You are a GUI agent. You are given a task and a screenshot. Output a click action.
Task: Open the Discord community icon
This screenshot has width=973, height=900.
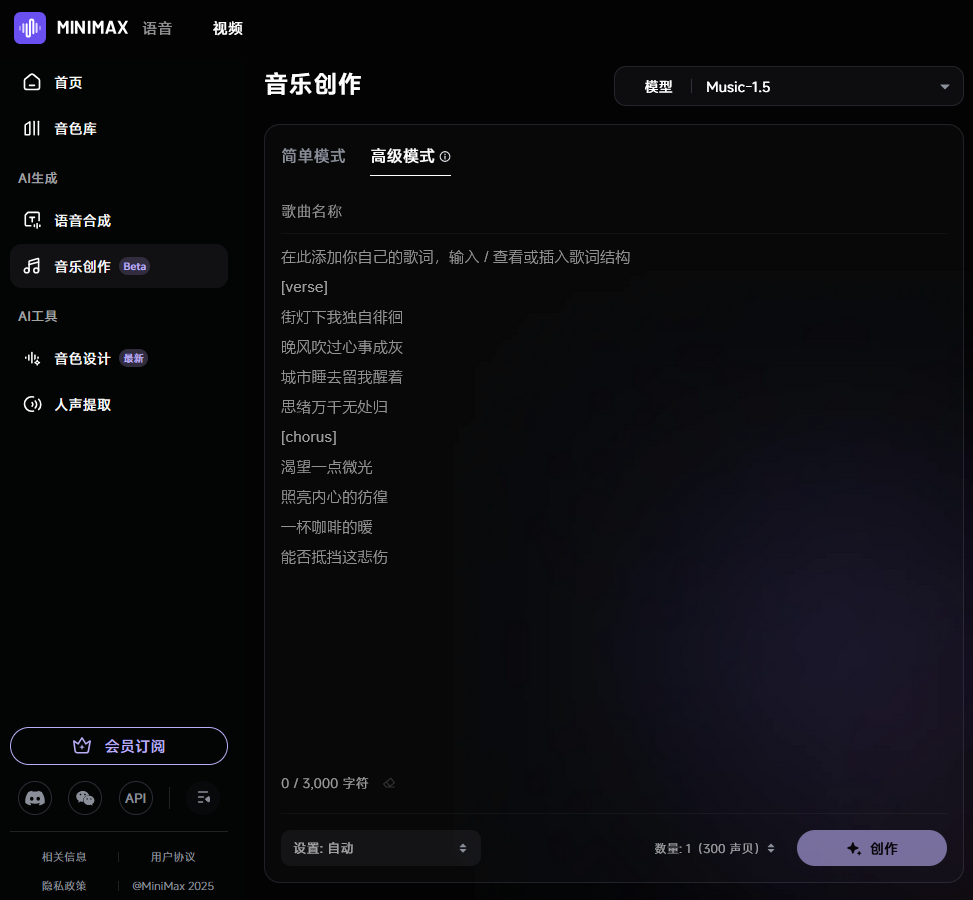pos(35,798)
